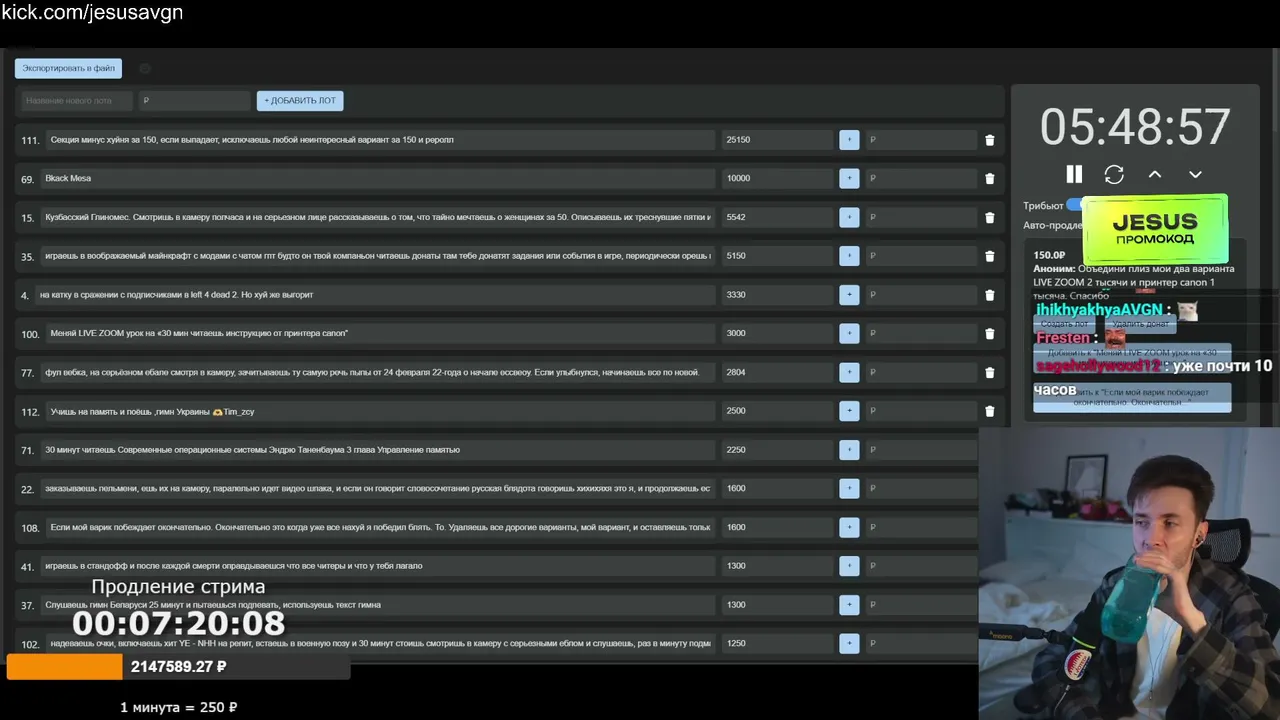Image resolution: width=1280 pixels, height=720 pixels.
Task: Click plus on lot 71 Таненбаума row
Action: [849, 450]
